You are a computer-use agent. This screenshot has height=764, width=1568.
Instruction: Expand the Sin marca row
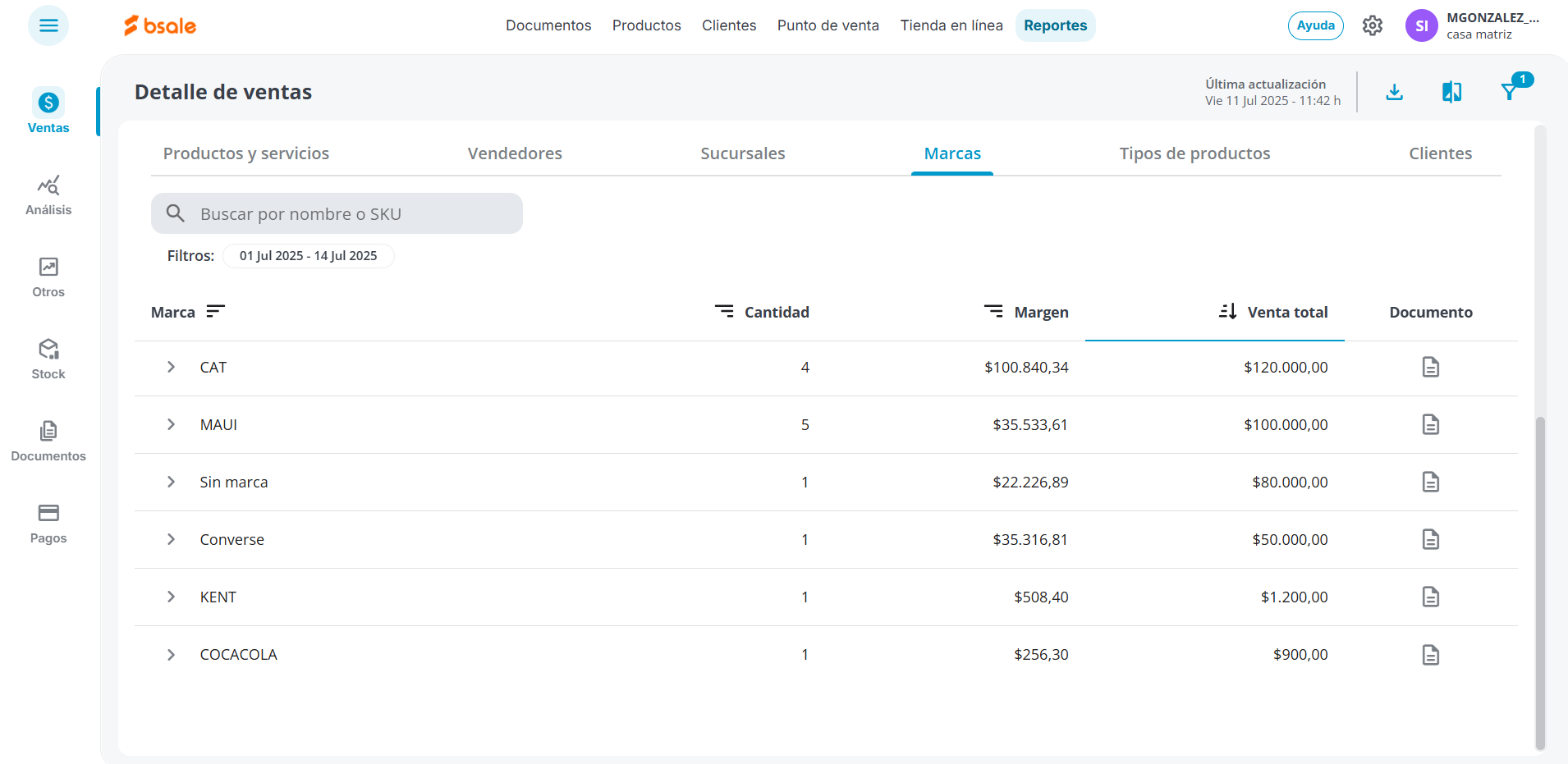[x=171, y=482]
